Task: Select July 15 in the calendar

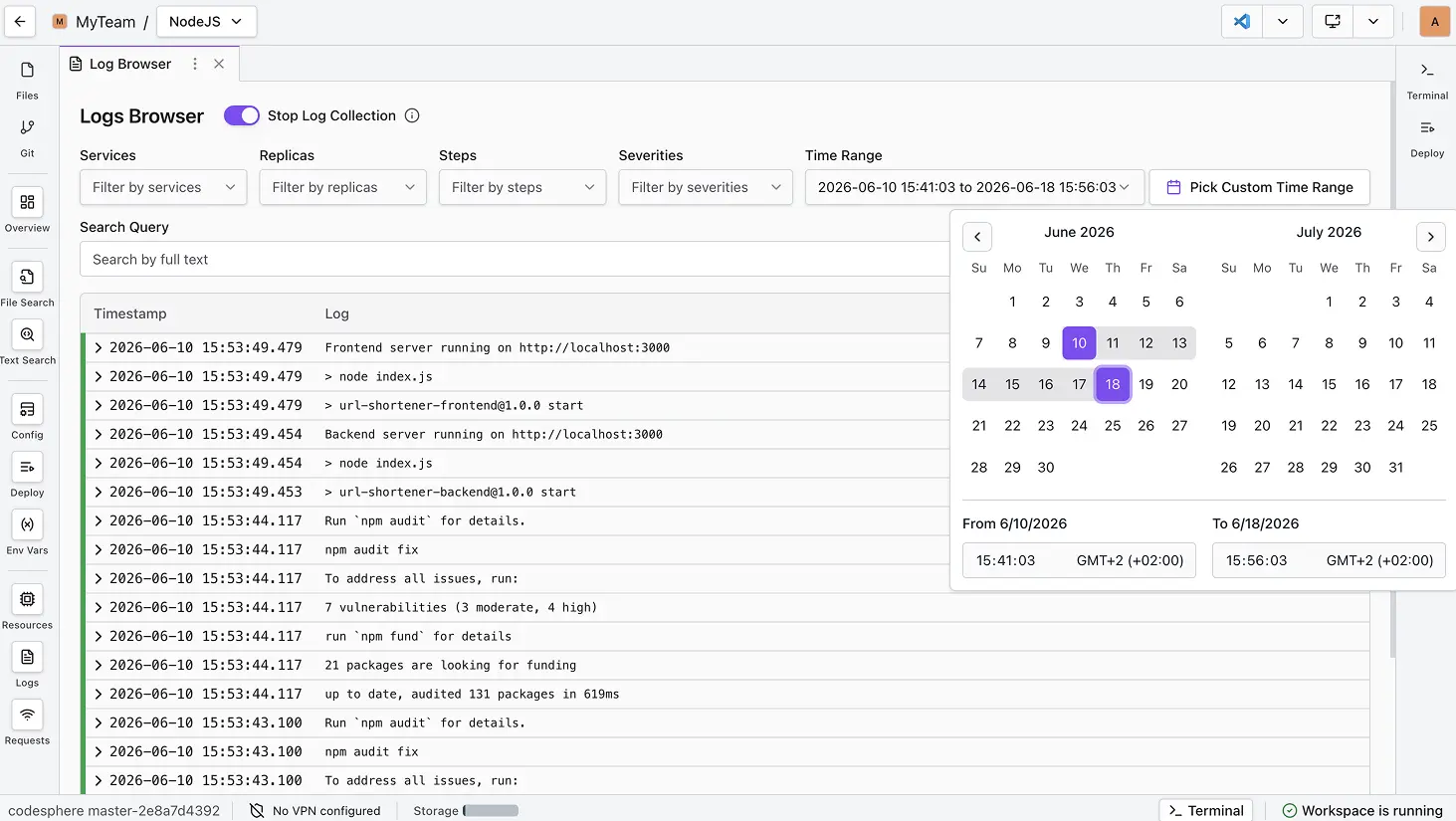Action: [1329, 384]
